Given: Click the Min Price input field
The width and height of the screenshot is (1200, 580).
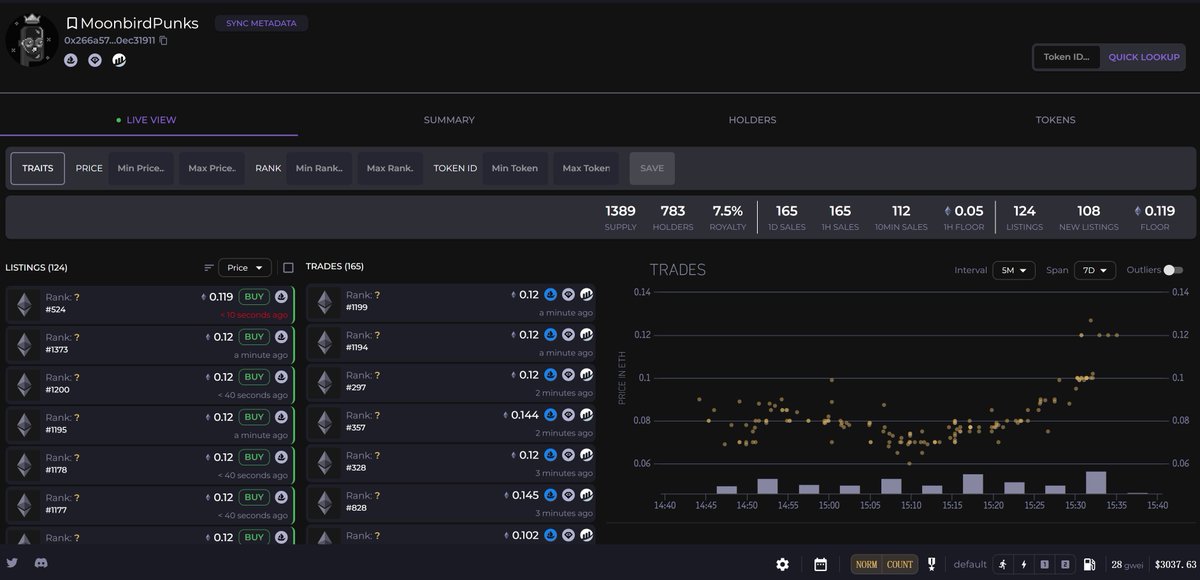Looking at the screenshot, I should (x=141, y=168).
